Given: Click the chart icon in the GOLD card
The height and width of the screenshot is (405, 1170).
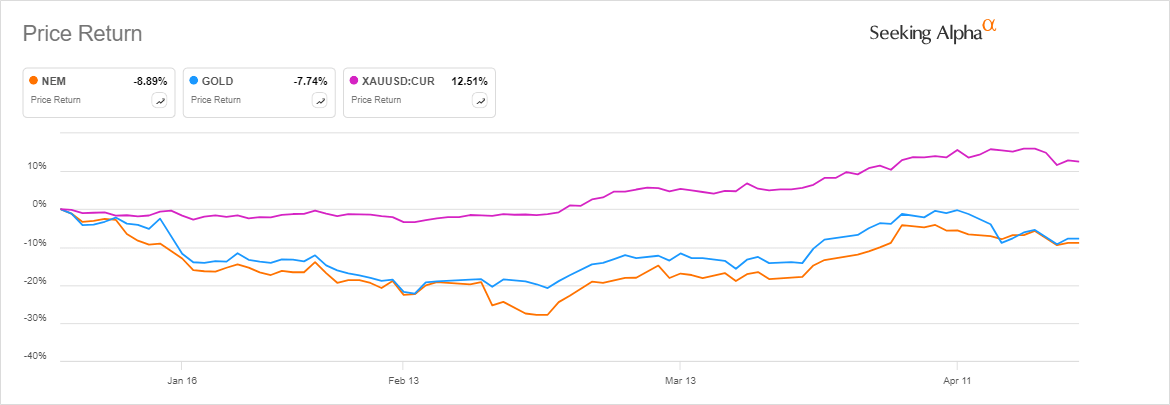Looking at the screenshot, I should 319,100.
